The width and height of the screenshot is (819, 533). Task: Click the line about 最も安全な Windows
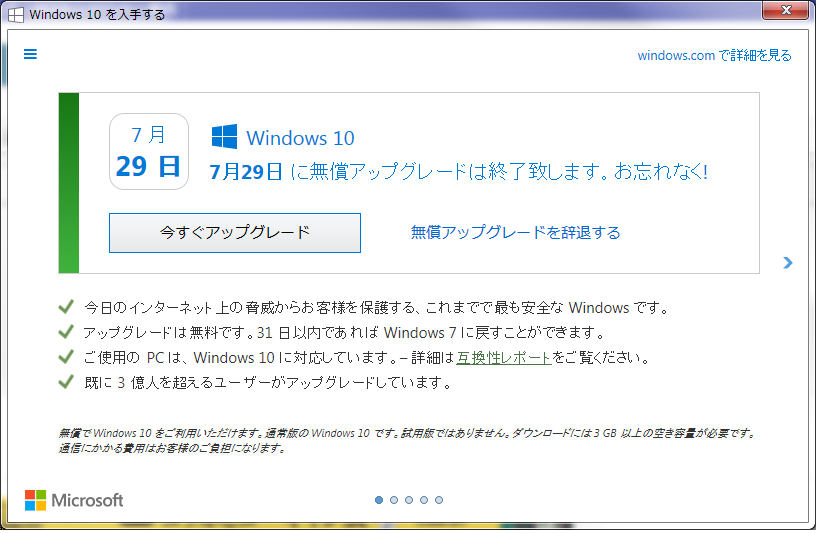[377, 307]
